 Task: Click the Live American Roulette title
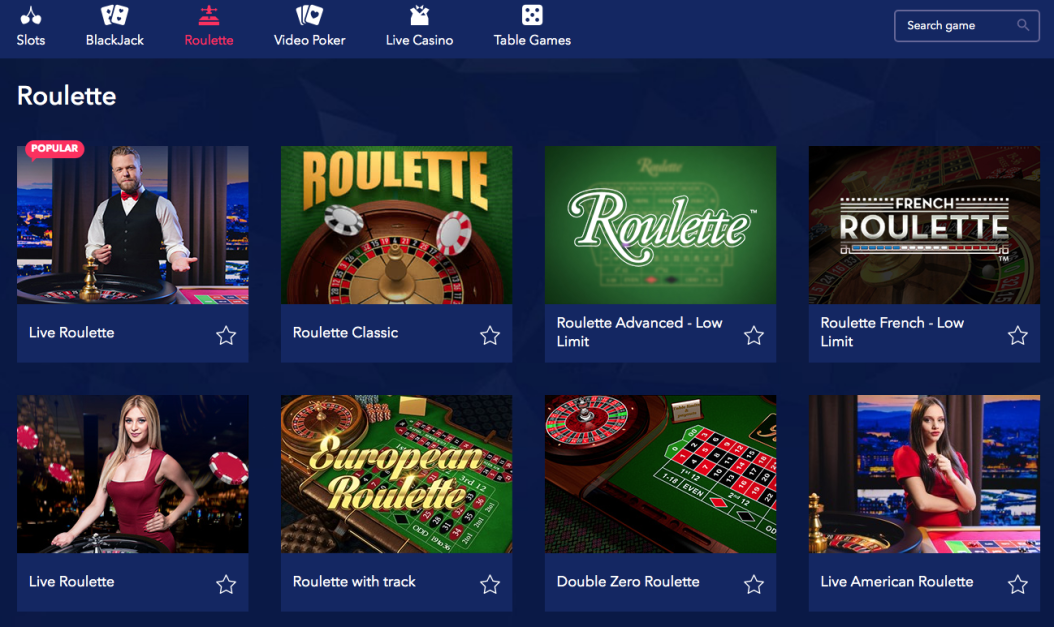[897, 581]
